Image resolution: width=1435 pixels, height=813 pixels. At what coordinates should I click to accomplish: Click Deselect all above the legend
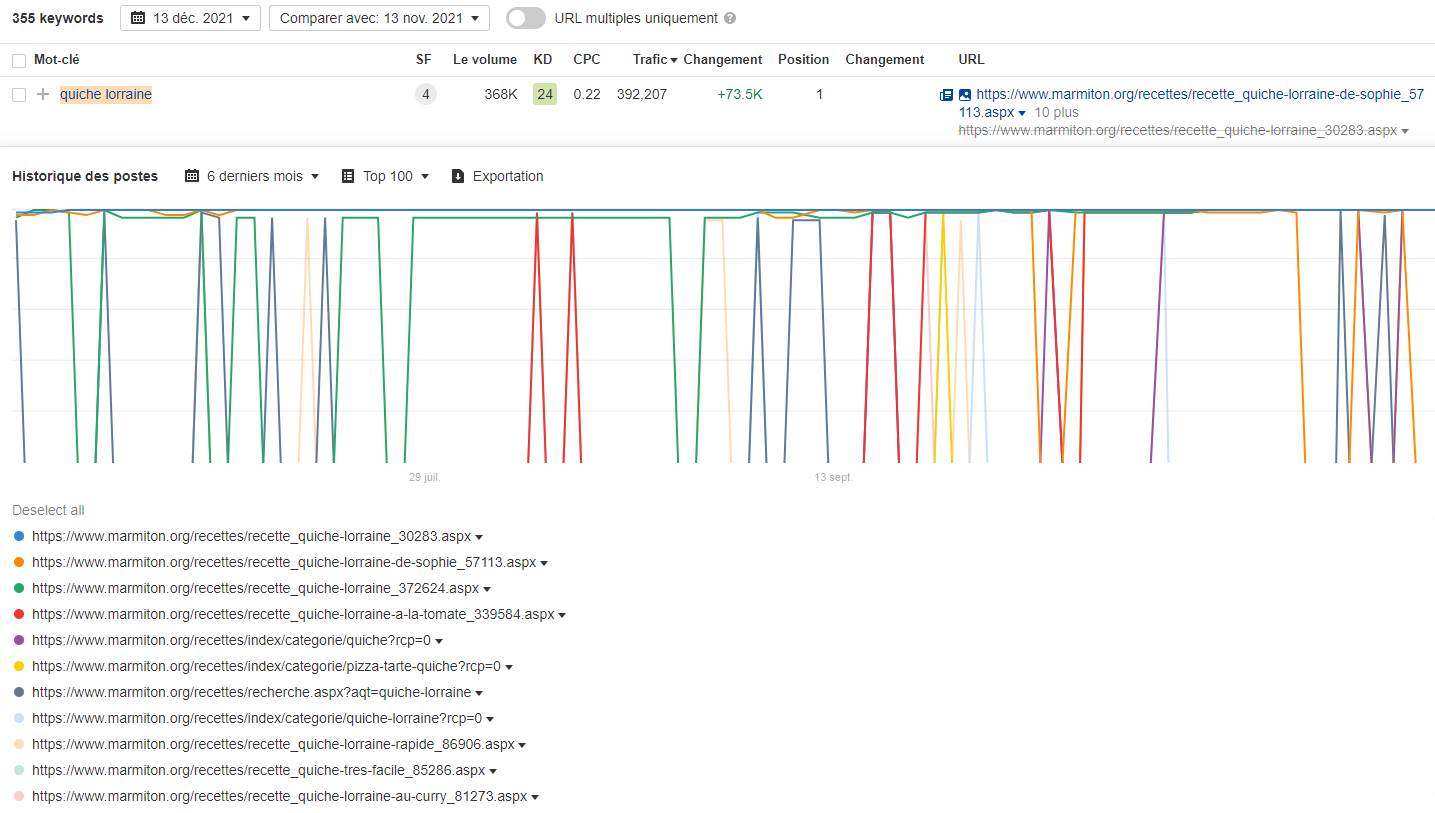48,510
